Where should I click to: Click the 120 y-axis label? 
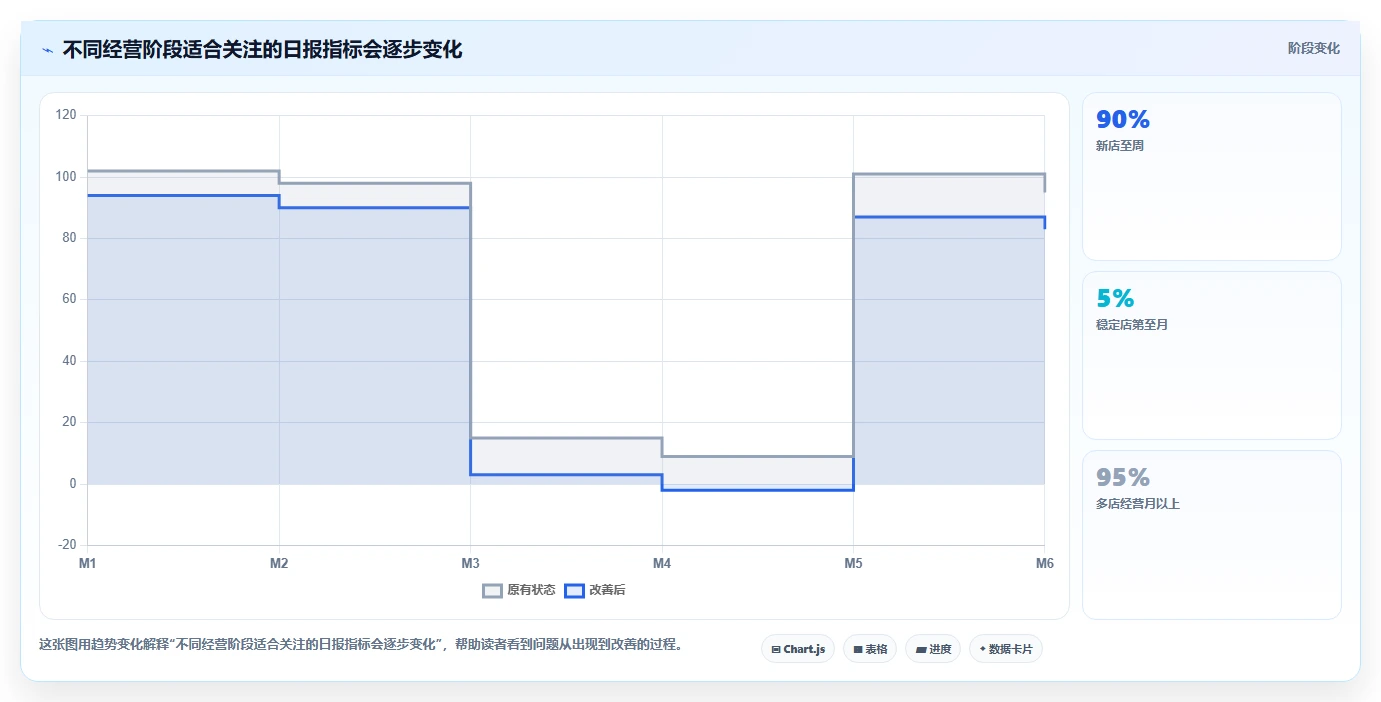(x=66, y=115)
